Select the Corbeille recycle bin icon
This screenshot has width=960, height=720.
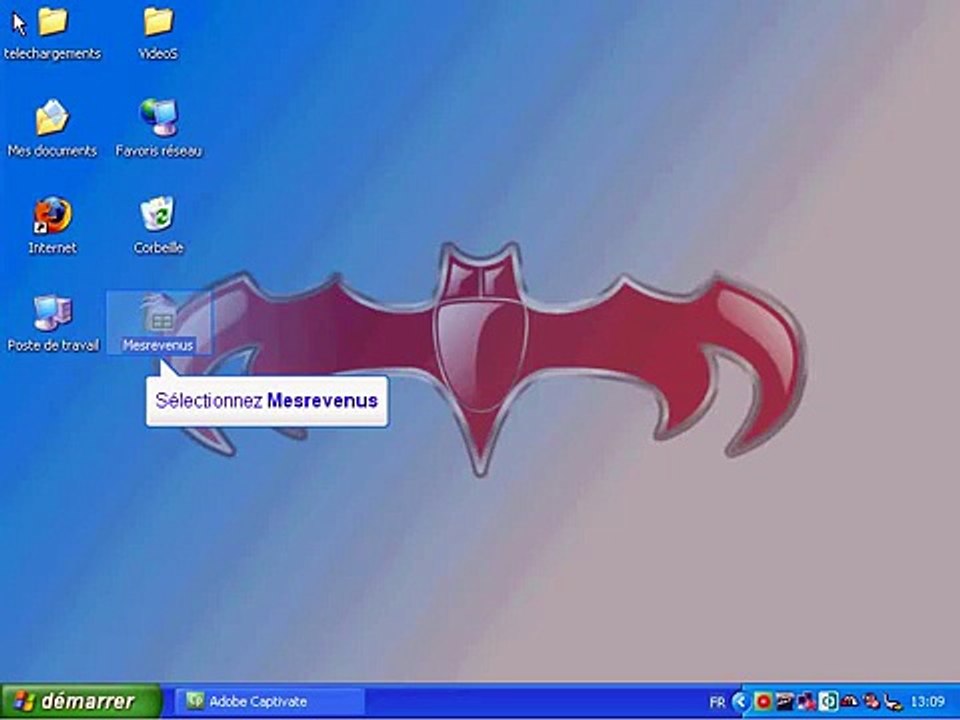click(158, 214)
